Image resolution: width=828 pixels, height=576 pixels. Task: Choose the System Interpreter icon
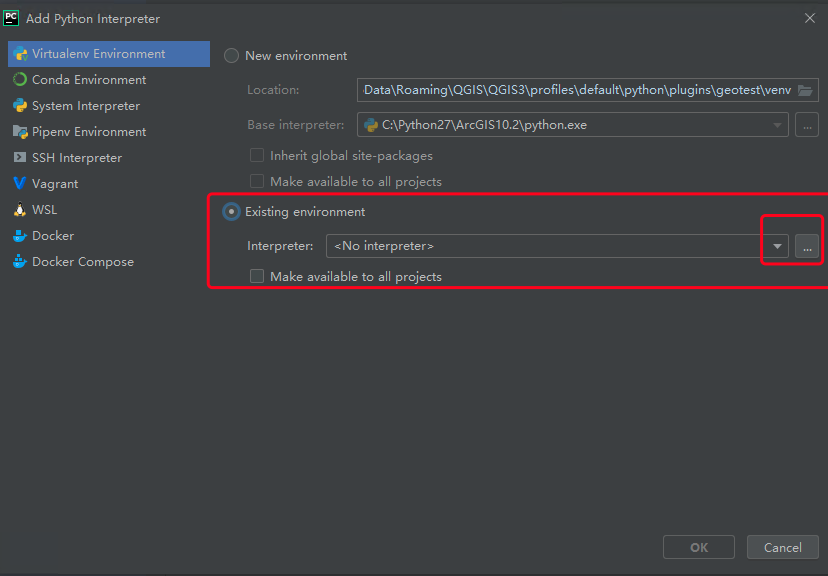[x=20, y=106]
